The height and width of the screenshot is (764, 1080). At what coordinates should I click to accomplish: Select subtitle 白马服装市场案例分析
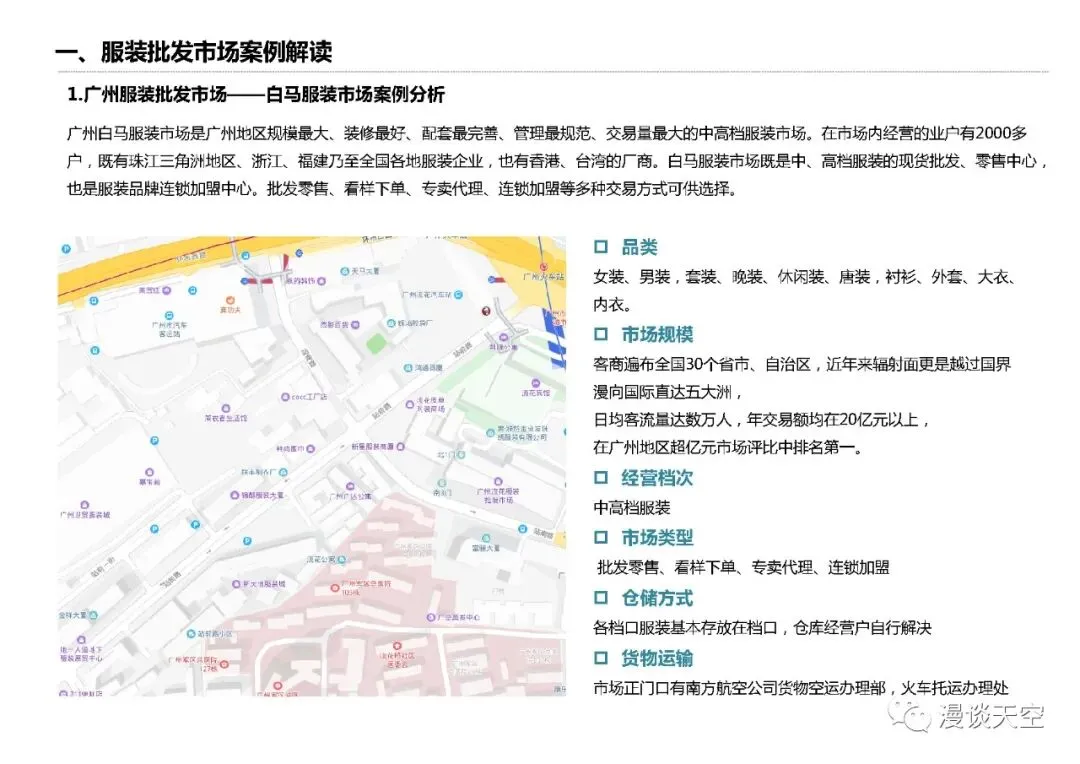pyautogui.click(x=355, y=94)
